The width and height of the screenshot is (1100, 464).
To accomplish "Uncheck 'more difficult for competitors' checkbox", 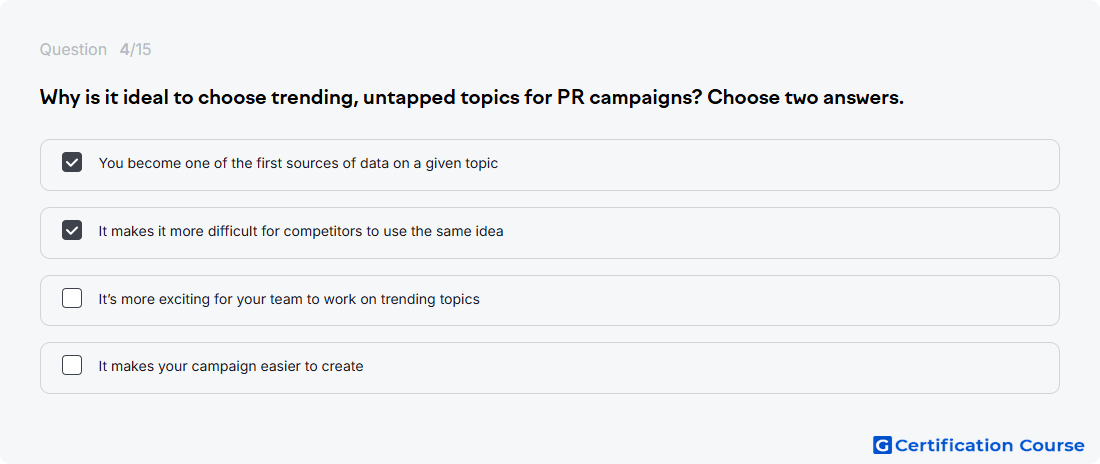I will pos(72,230).
